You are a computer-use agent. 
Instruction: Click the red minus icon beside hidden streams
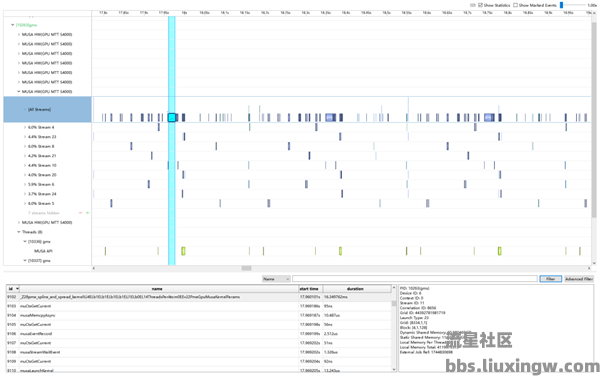pos(80,213)
